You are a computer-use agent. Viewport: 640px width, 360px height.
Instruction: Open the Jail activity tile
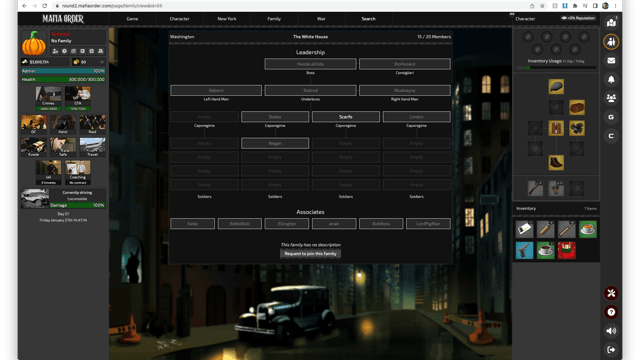click(x=48, y=172)
